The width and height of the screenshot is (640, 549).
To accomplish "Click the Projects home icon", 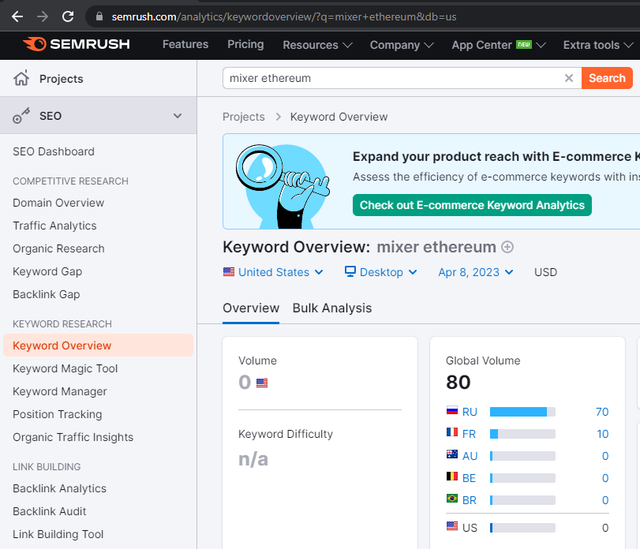I will (x=21, y=78).
